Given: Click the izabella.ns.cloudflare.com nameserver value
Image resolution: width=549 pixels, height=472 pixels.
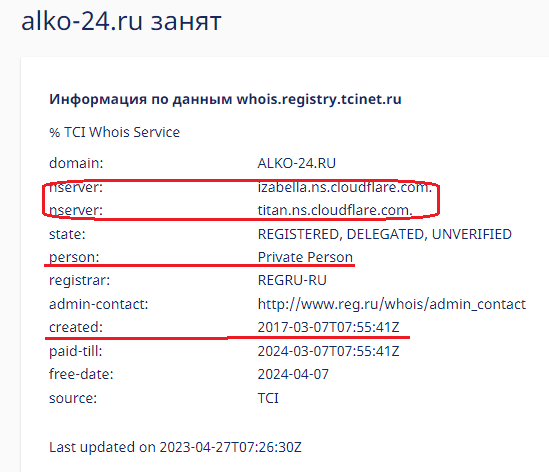Looking at the screenshot, I should tap(345, 187).
